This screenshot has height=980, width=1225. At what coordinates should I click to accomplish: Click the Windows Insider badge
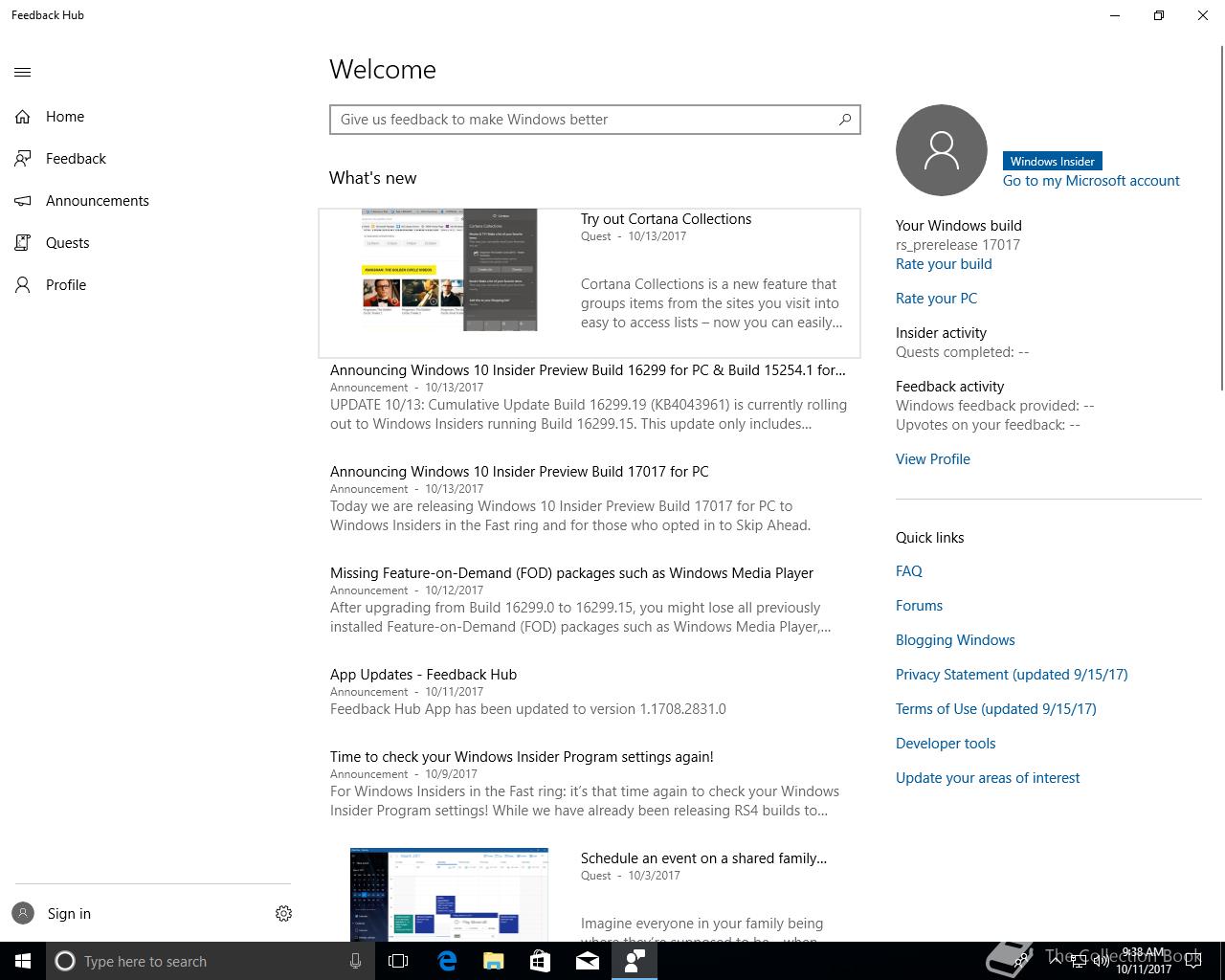tap(1052, 161)
